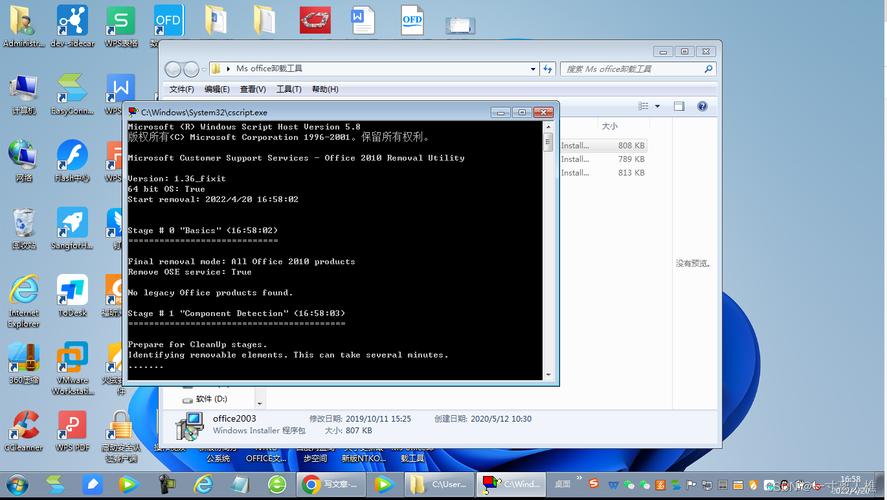887x500 pixels.
Task: Select the file row sized 813 KB
Action: click(x=603, y=173)
